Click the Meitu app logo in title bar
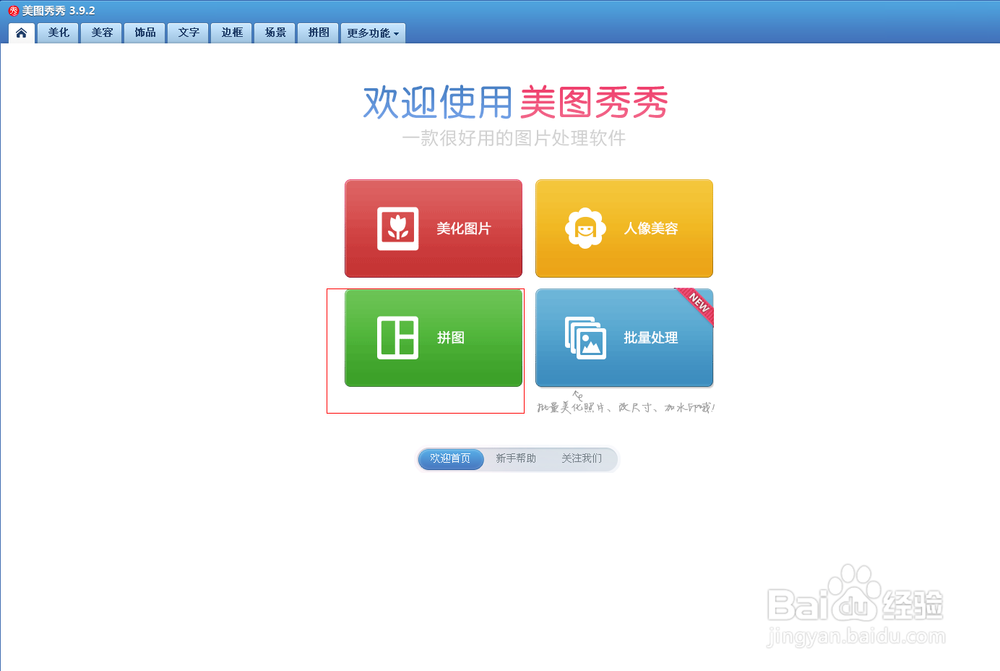This screenshot has width=1000, height=671. click(x=13, y=11)
